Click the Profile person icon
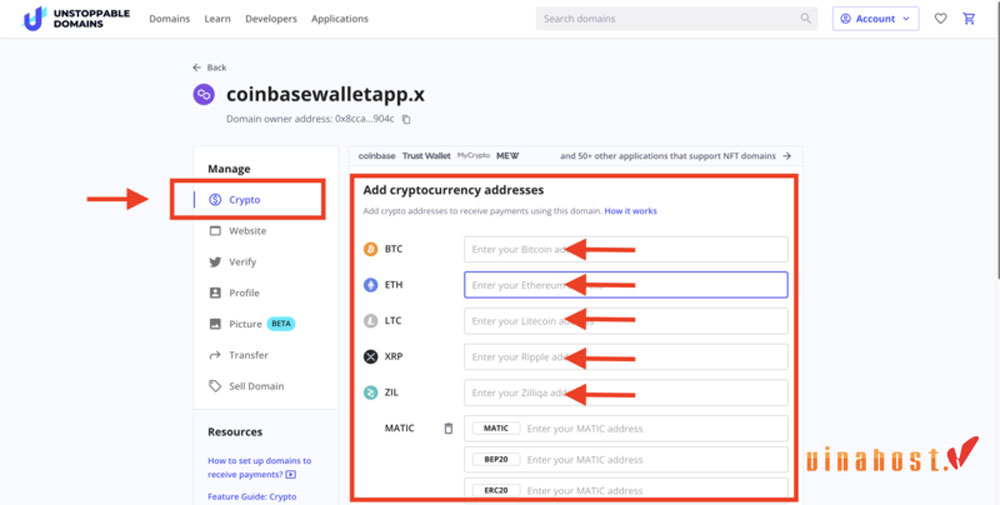Image resolution: width=1000 pixels, height=505 pixels. (x=215, y=293)
